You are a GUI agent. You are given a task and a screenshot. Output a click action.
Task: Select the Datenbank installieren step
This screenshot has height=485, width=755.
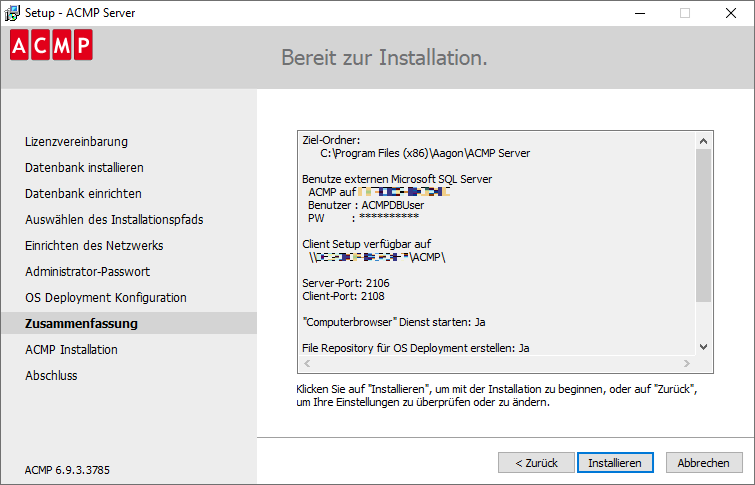point(84,168)
